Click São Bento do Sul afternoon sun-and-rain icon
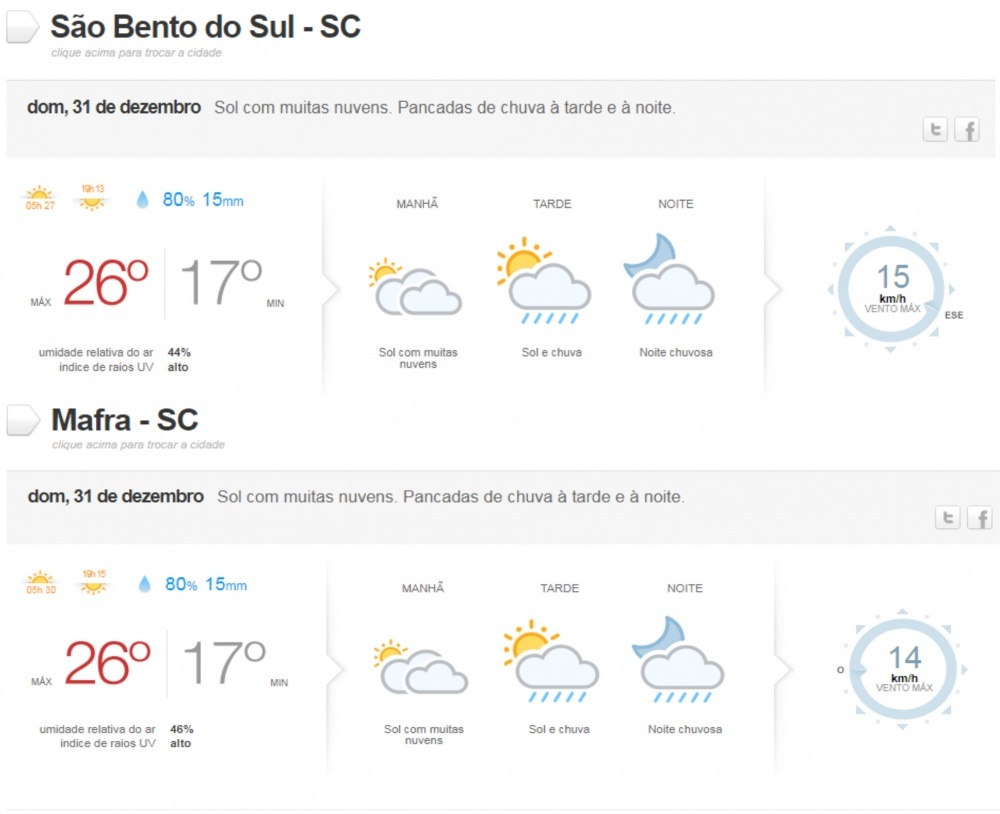The image size is (1000, 814). click(x=542, y=282)
